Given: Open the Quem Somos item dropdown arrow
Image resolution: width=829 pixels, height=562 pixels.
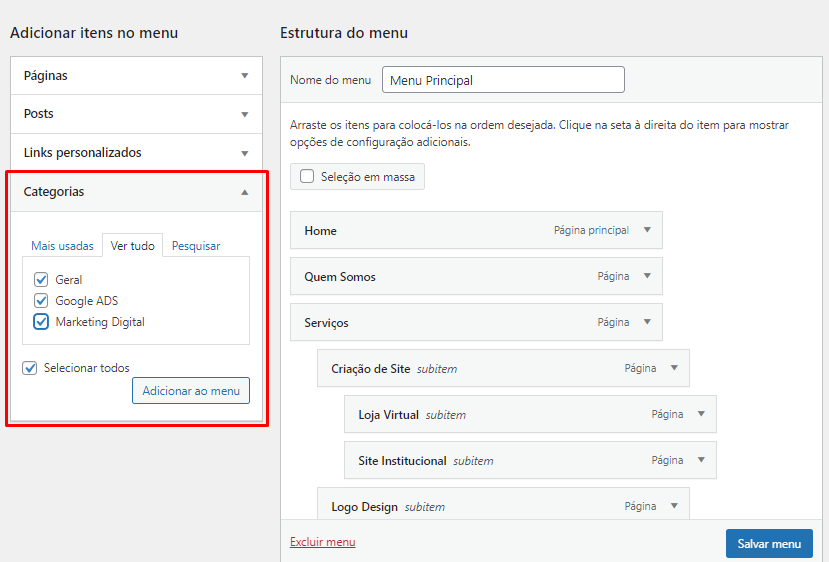Looking at the screenshot, I should pyautogui.click(x=647, y=276).
